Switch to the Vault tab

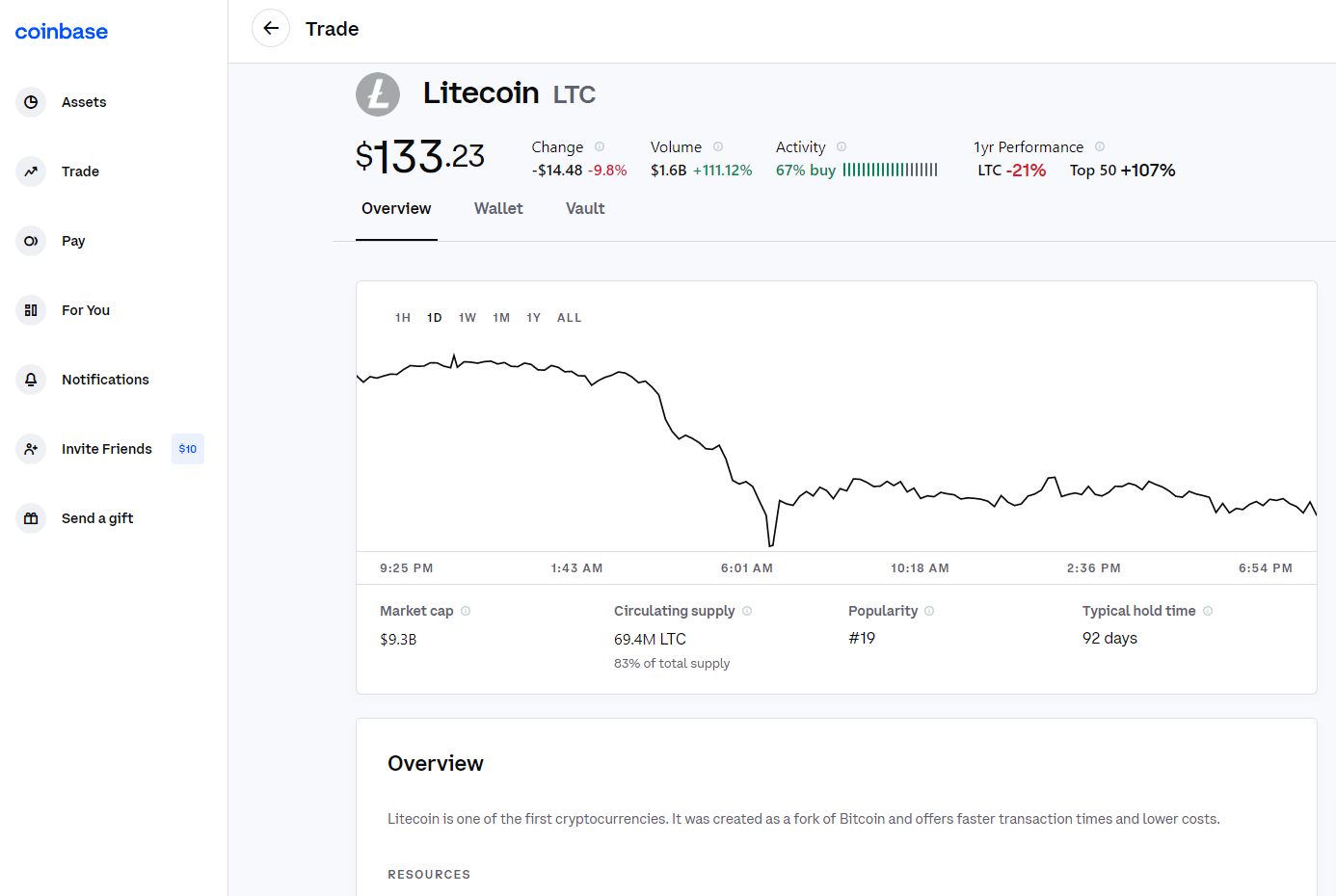[x=585, y=209]
